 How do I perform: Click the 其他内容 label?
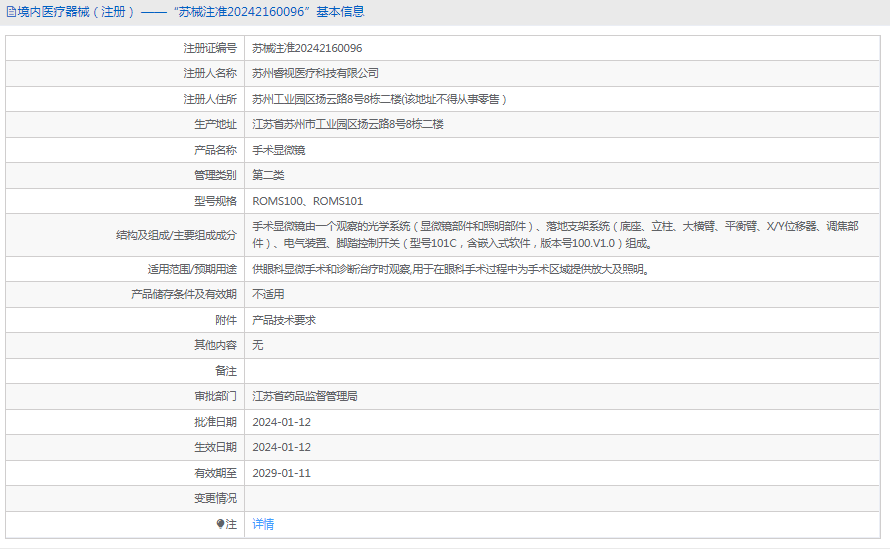click(x=215, y=345)
